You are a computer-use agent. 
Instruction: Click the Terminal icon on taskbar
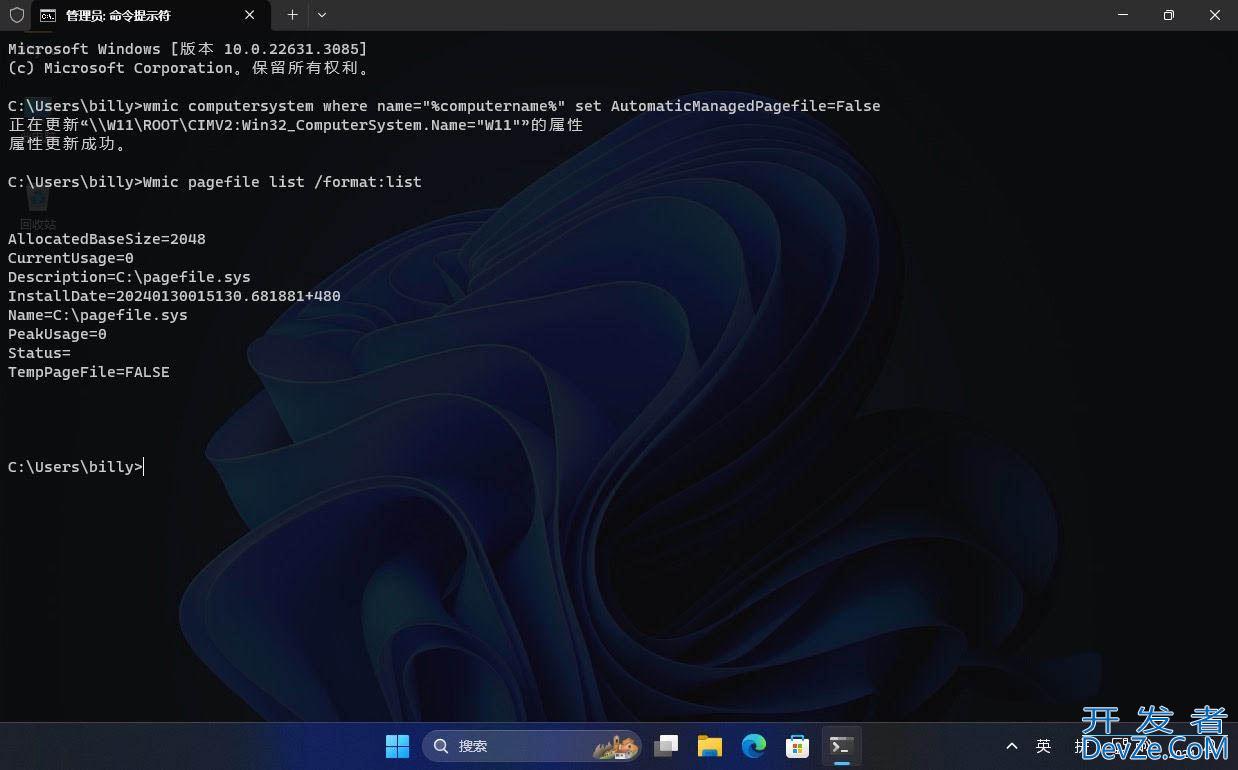point(841,746)
